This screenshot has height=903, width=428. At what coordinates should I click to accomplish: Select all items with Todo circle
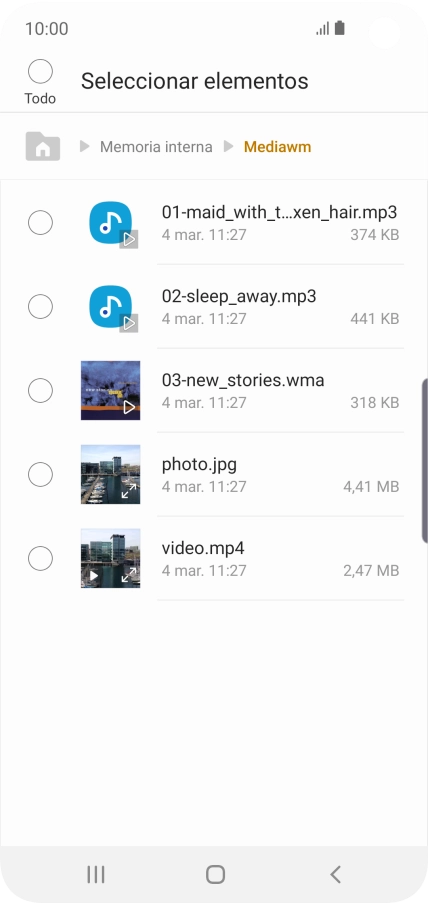(40, 72)
